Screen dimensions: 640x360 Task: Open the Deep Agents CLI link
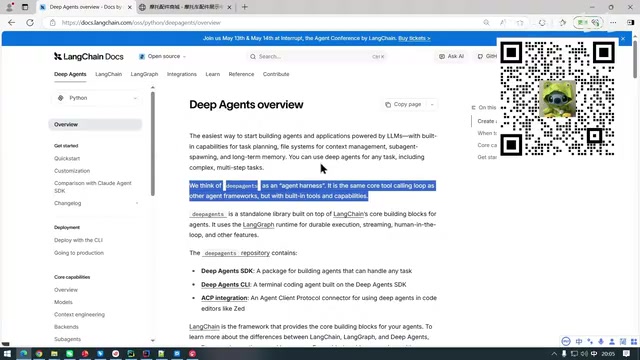pyautogui.click(x=225, y=284)
